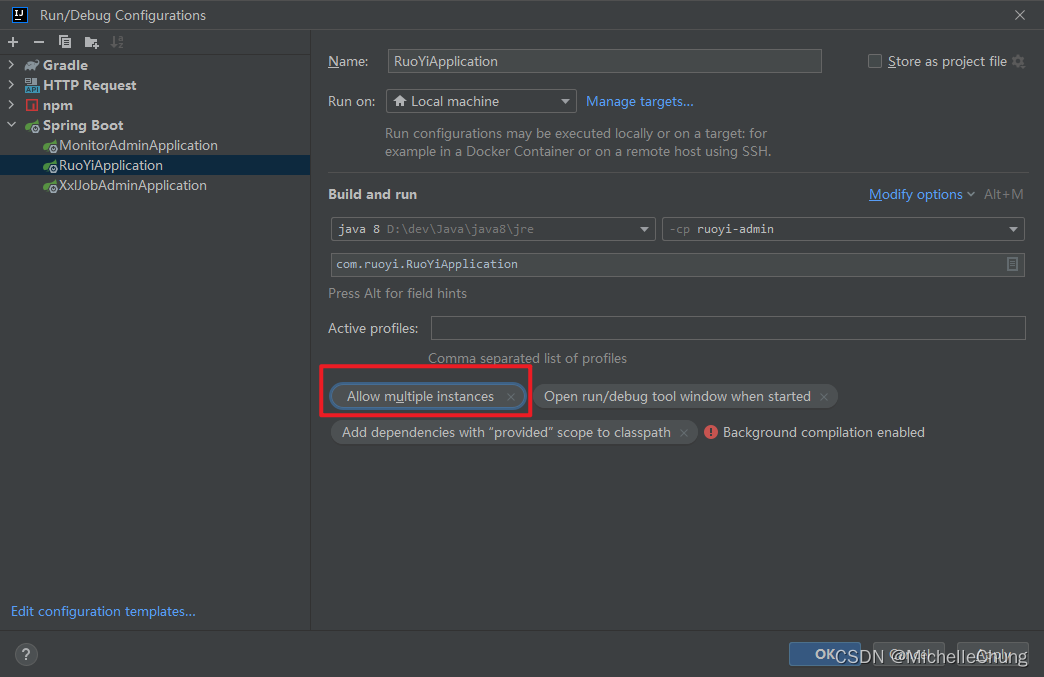The image size is (1044, 677).
Task: Click the npm red square icon
Action: click(x=32, y=105)
